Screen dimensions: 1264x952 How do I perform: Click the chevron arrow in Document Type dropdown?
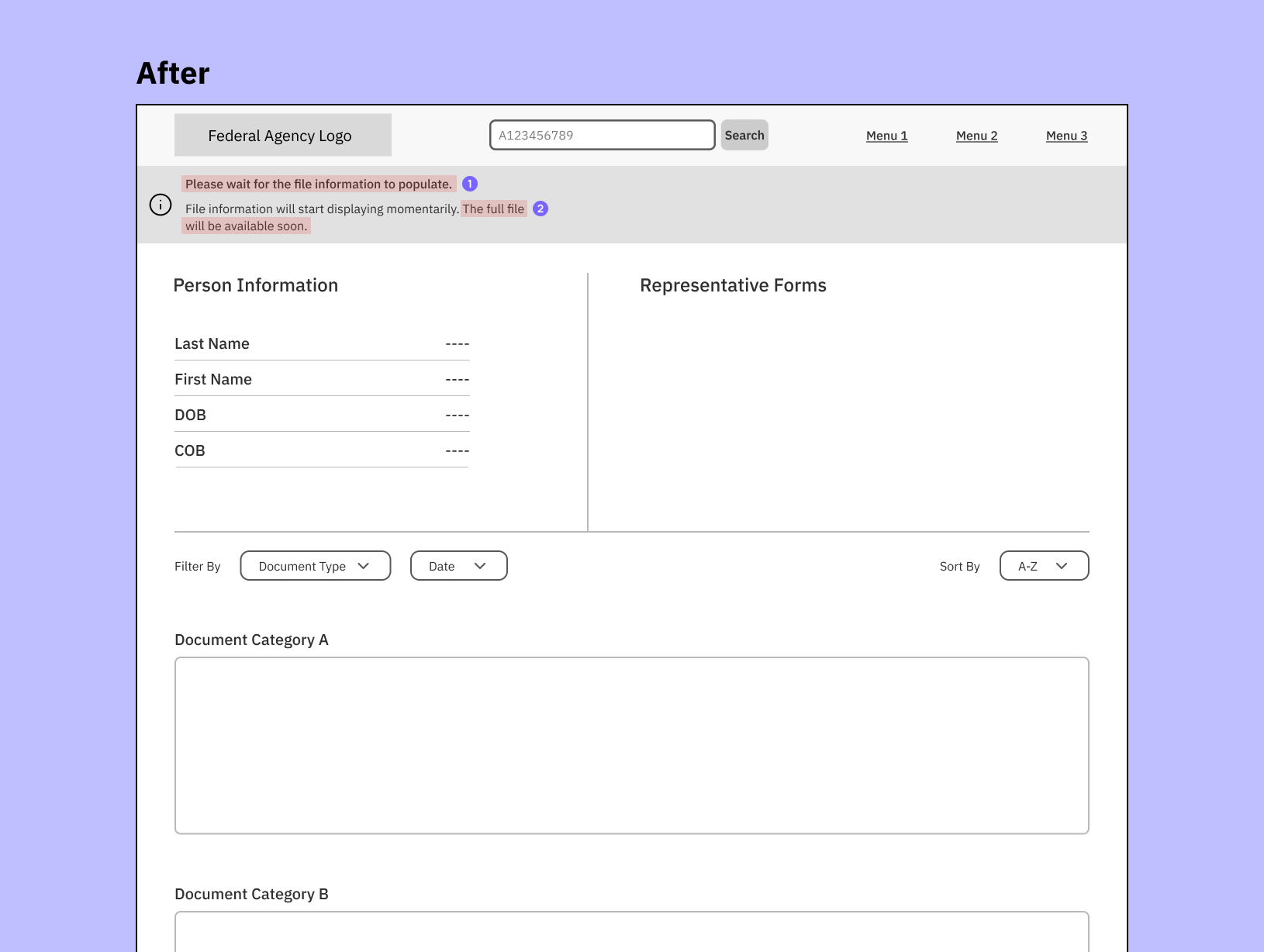(364, 566)
